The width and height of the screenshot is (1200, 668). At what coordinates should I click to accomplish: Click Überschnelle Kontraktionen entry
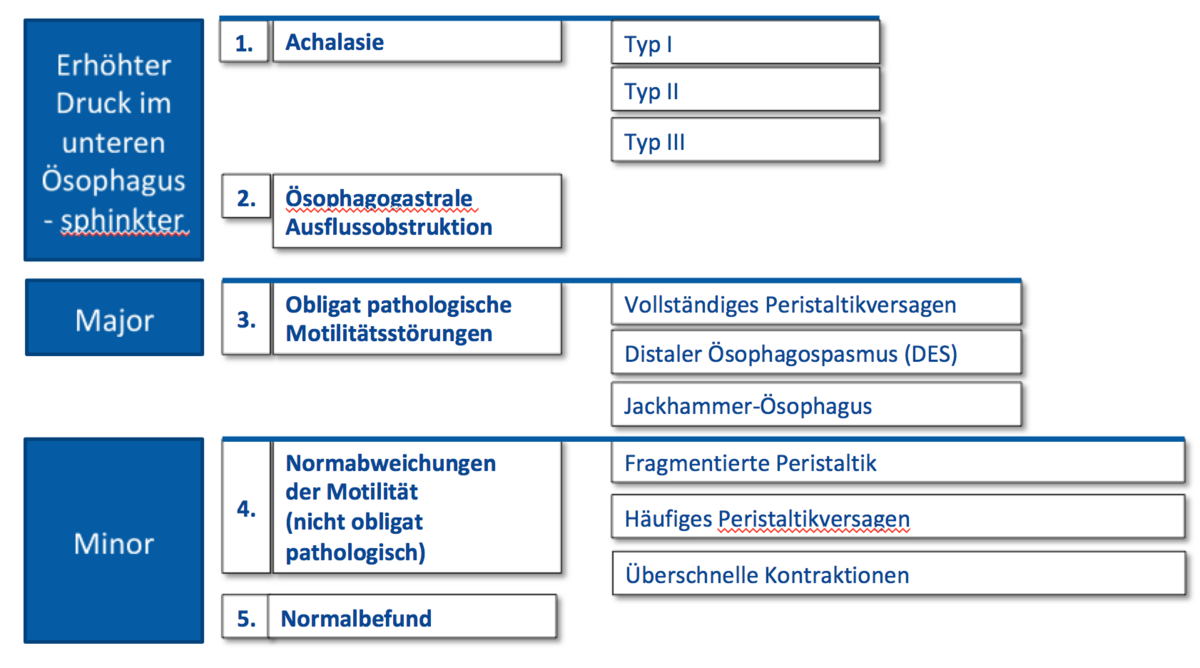click(898, 574)
